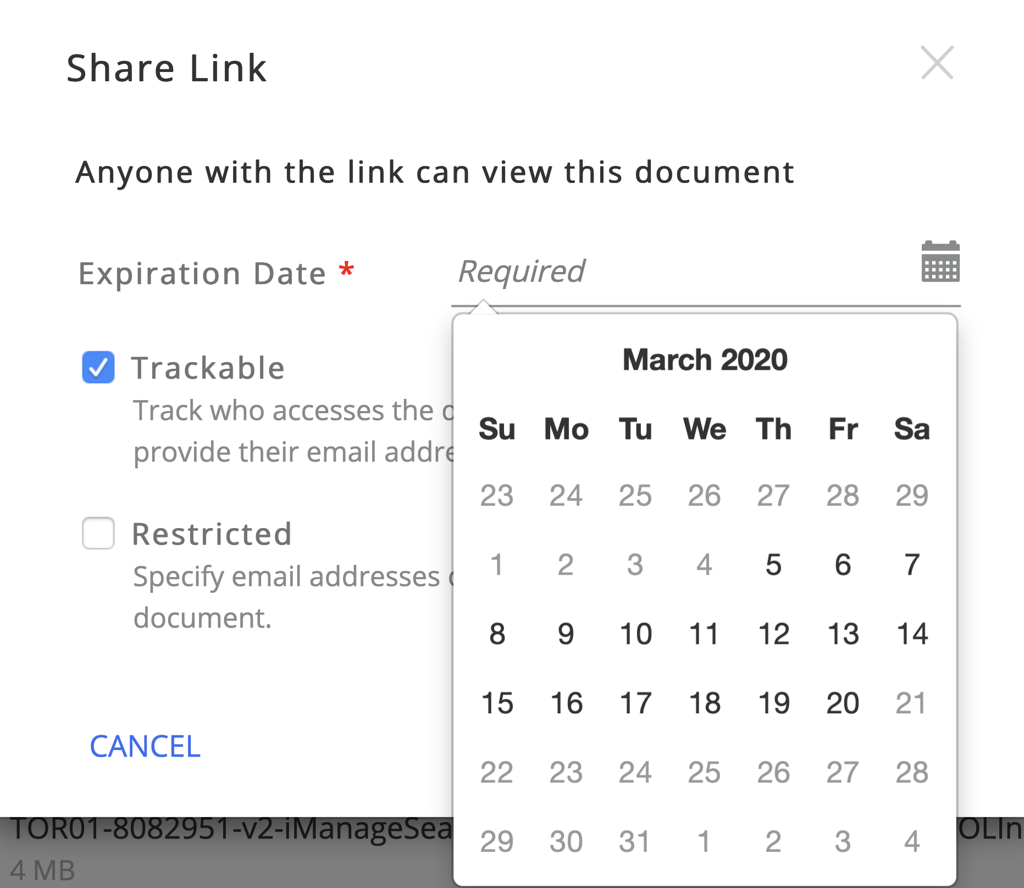Select March 10 in the calendar
This screenshot has height=888, width=1024.
(635, 634)
